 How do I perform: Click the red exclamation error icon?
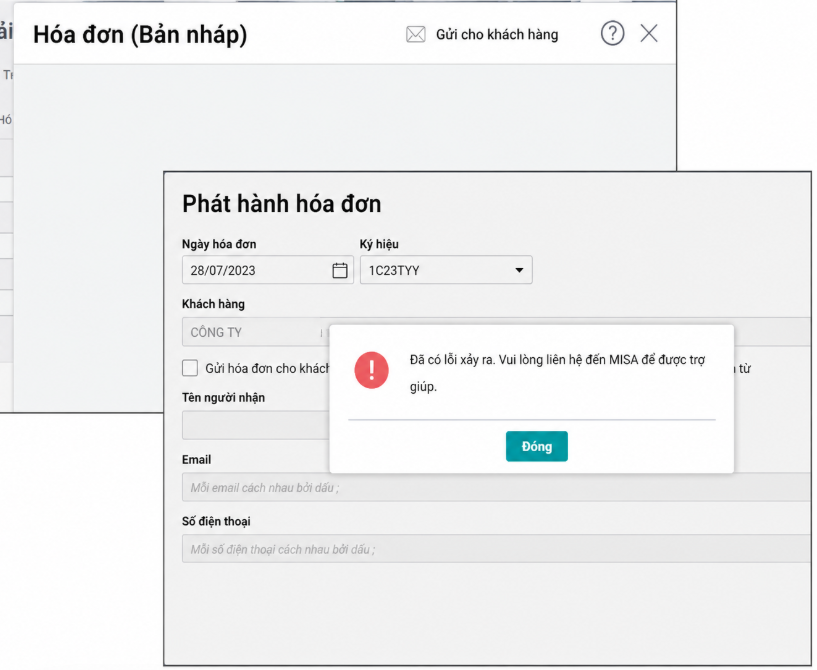372,370
